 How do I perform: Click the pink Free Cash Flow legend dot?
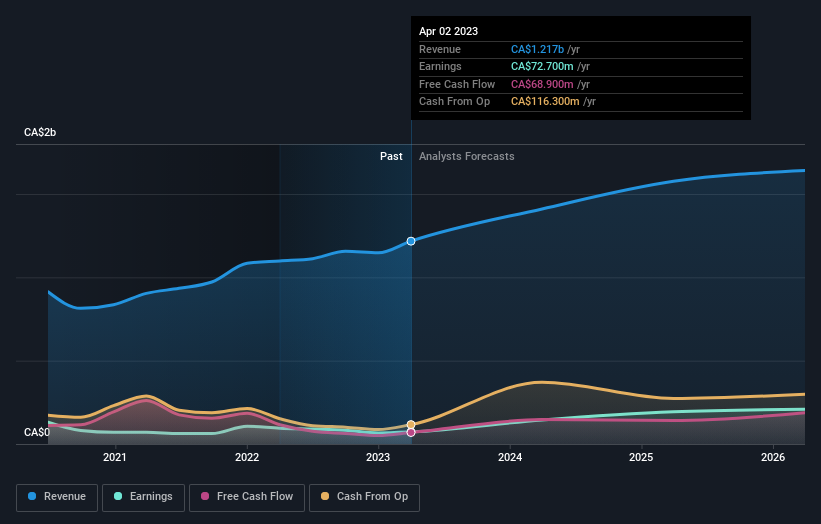click(x=205, y=496)
